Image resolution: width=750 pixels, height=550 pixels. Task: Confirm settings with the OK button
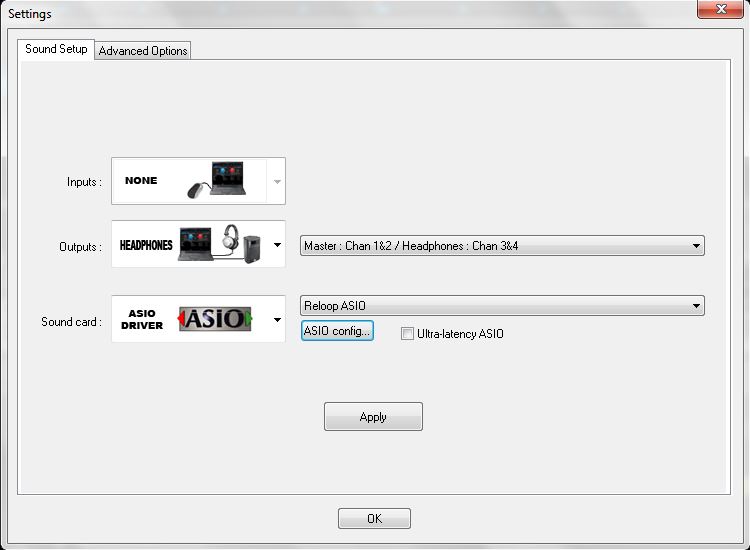tap(374, 518)
